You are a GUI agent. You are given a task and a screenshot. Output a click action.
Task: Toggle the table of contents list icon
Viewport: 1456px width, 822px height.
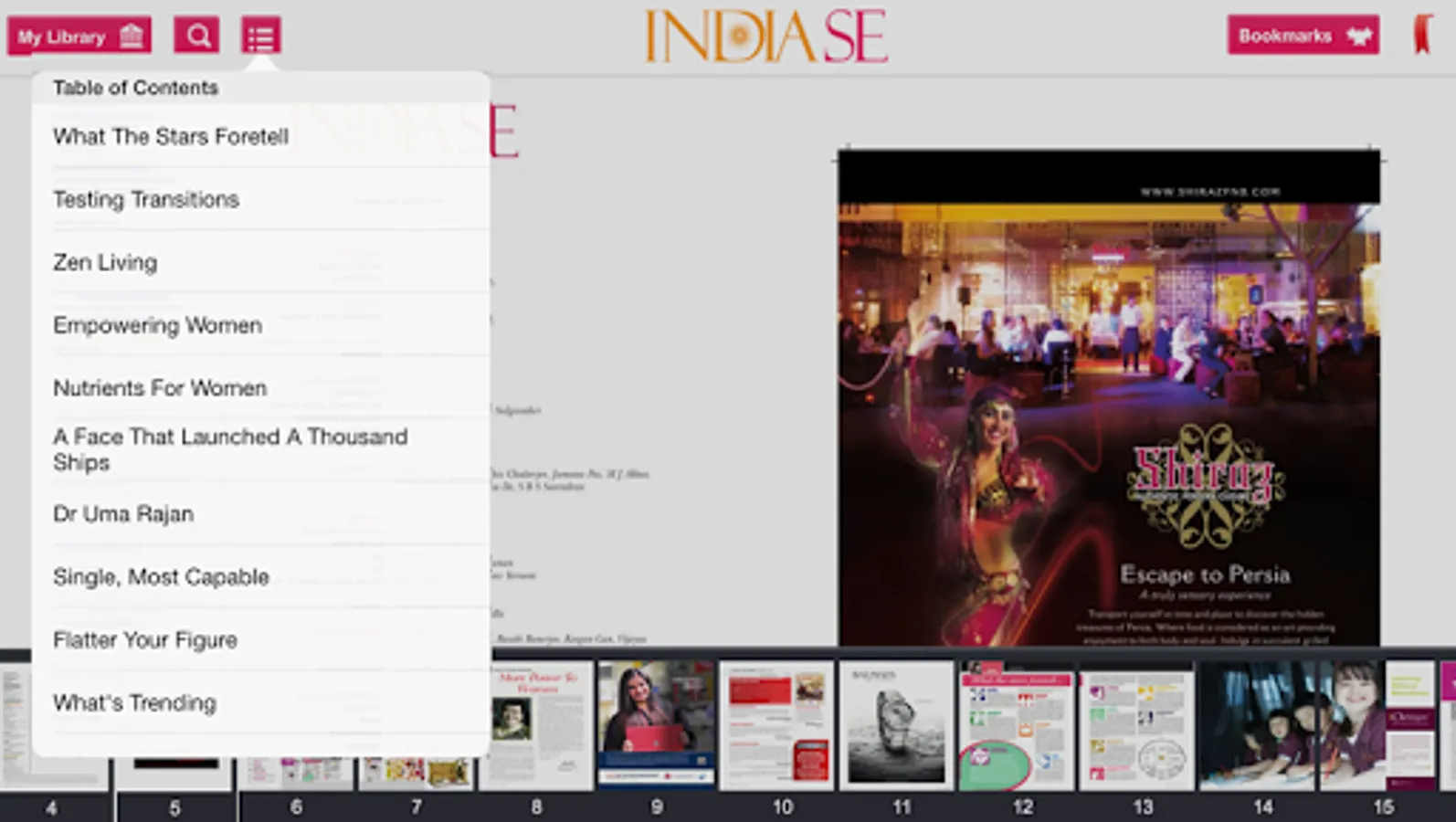point(260,37)
